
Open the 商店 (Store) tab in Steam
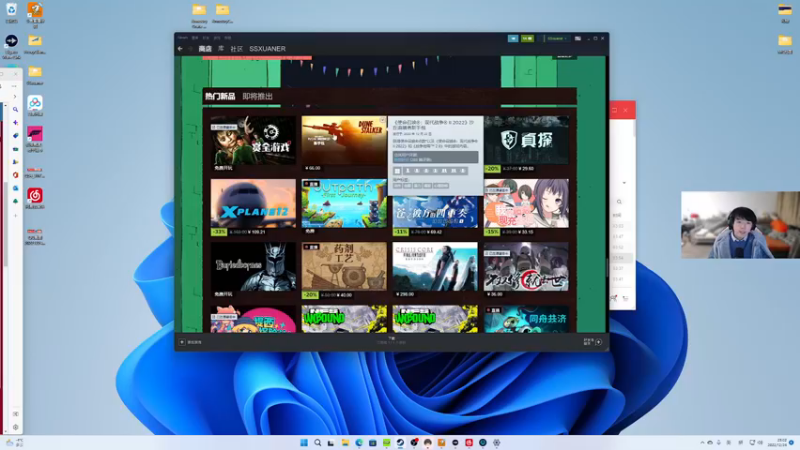click(x=205, y=49)
